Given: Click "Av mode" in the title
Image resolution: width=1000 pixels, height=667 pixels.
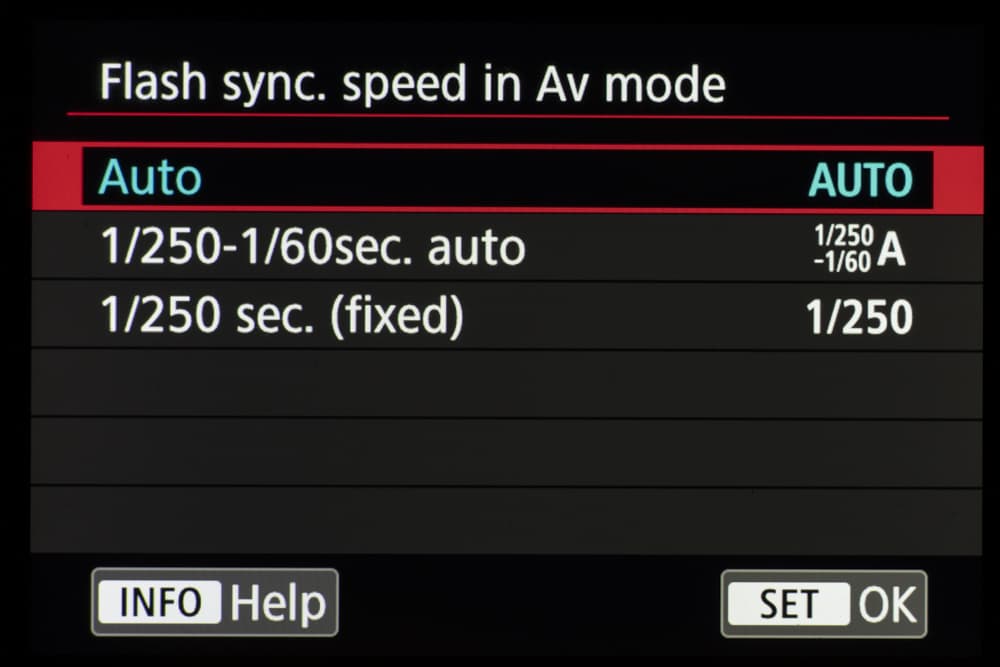Looking at the screenshot, I should (630, 84).
